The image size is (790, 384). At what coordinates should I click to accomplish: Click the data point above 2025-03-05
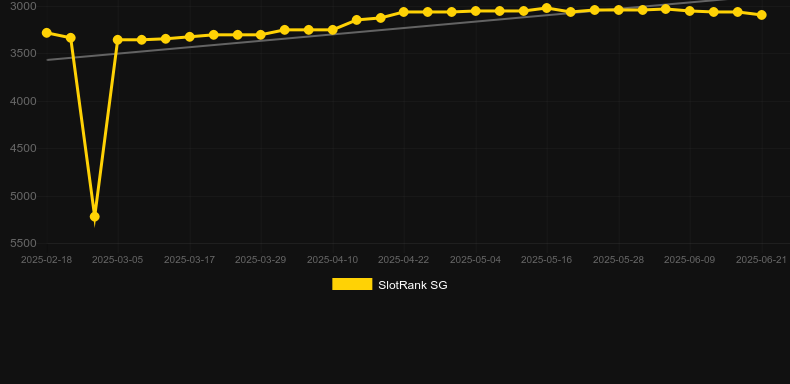point(118,40)
